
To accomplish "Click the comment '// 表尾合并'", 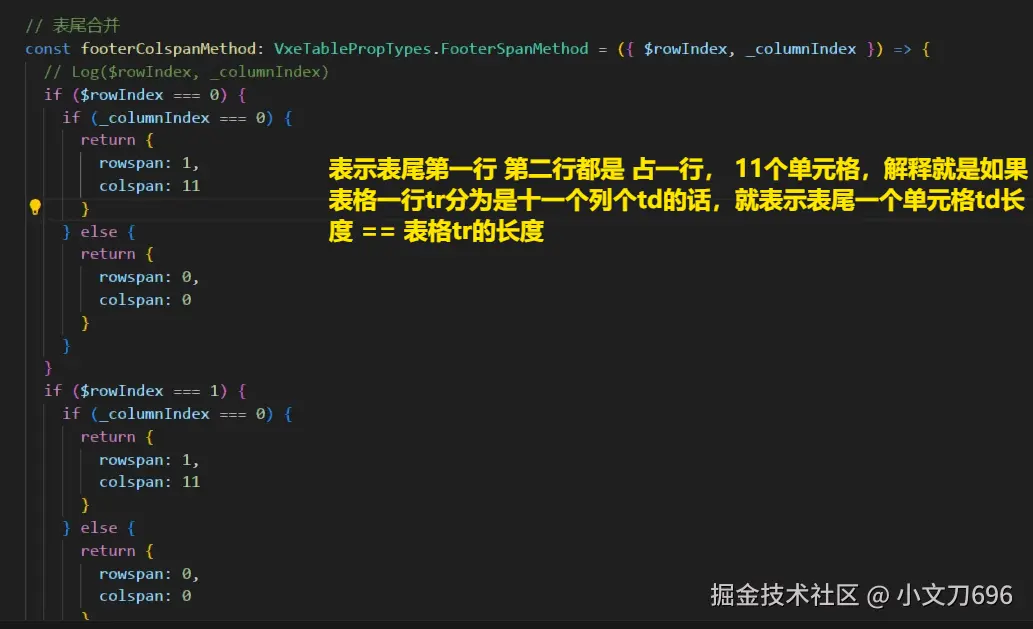I will pyautogui.click(x=72, y=26).
